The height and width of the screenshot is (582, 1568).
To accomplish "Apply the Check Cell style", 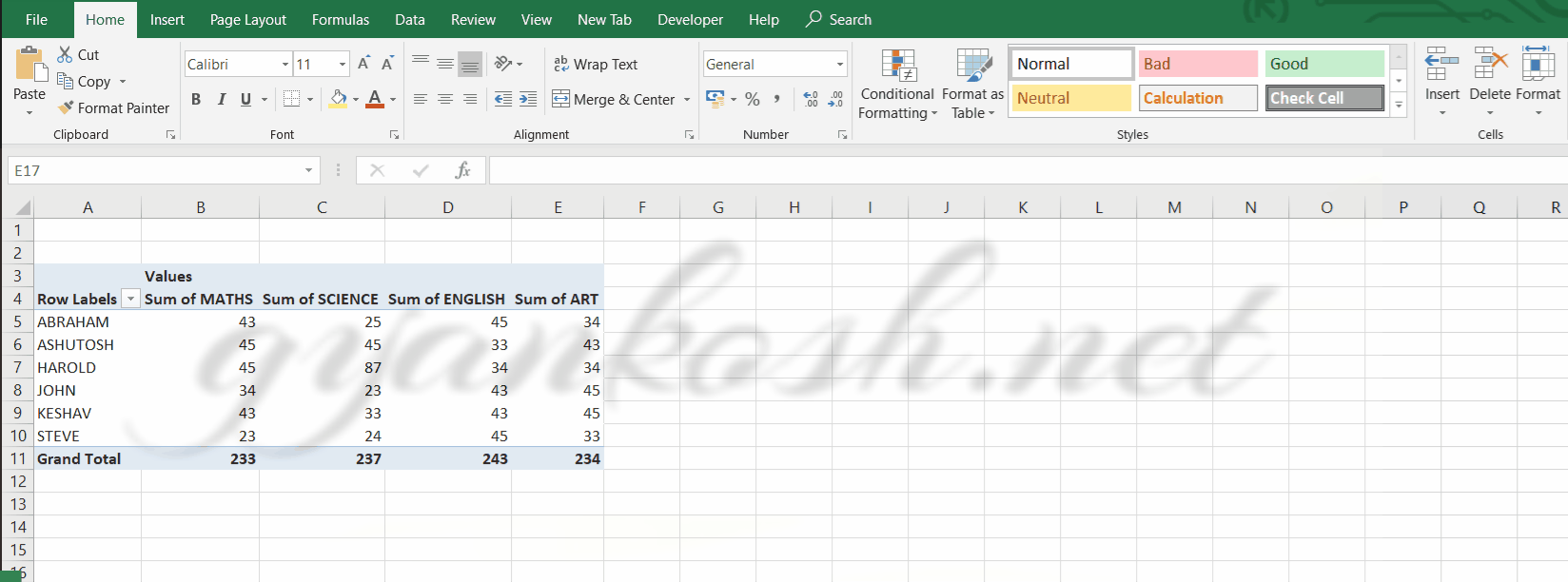I will tap(1324, 98).
